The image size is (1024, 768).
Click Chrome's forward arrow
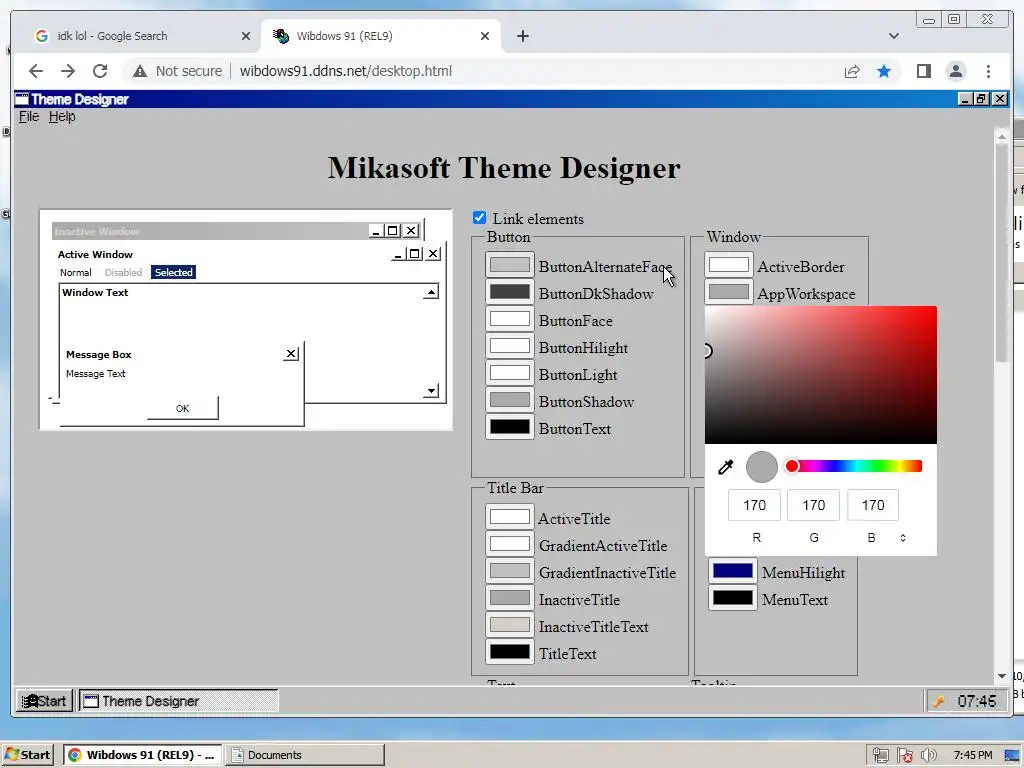click(x=68, y=71)
